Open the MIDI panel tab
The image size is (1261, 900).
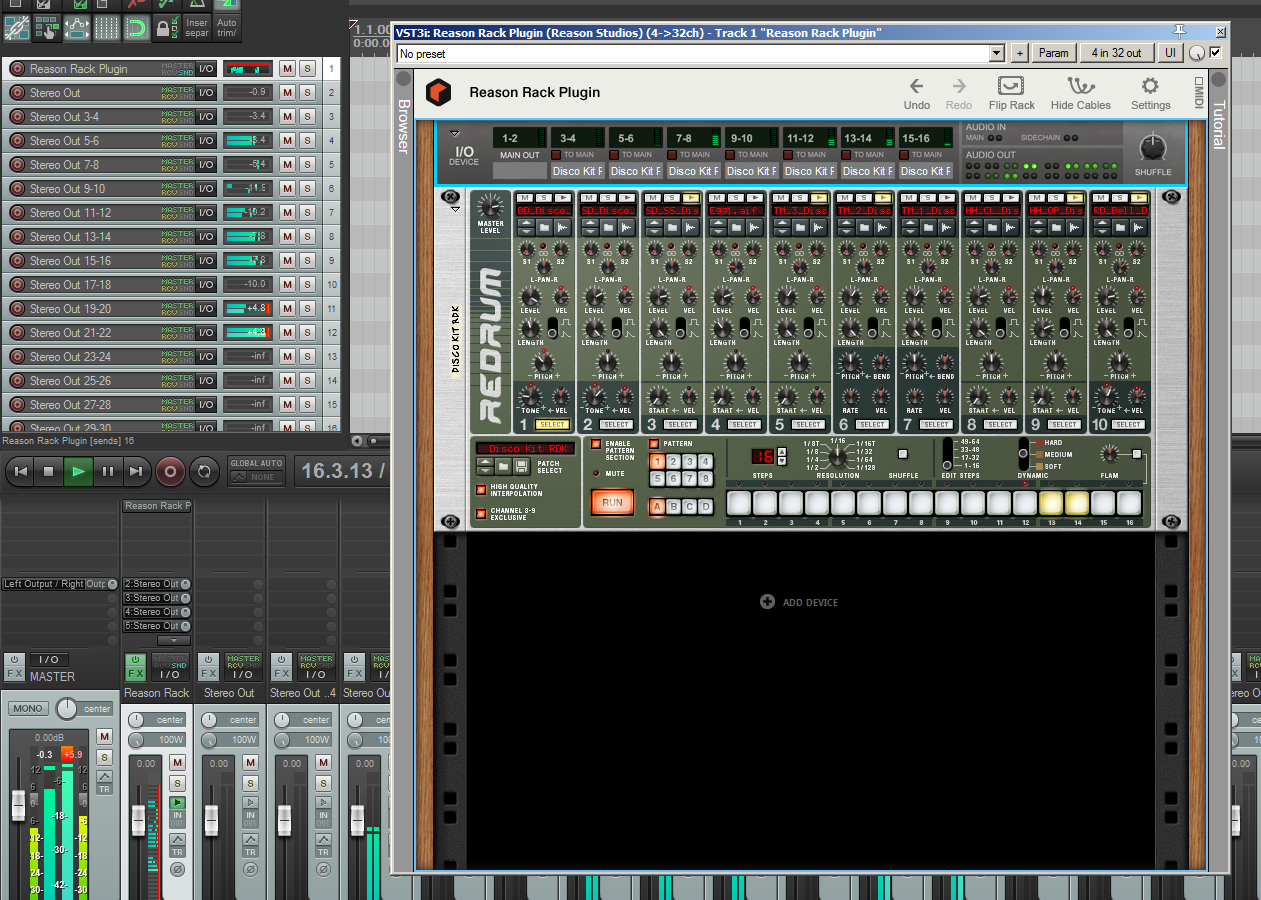pyautogui.click(x=1199, y=93)
